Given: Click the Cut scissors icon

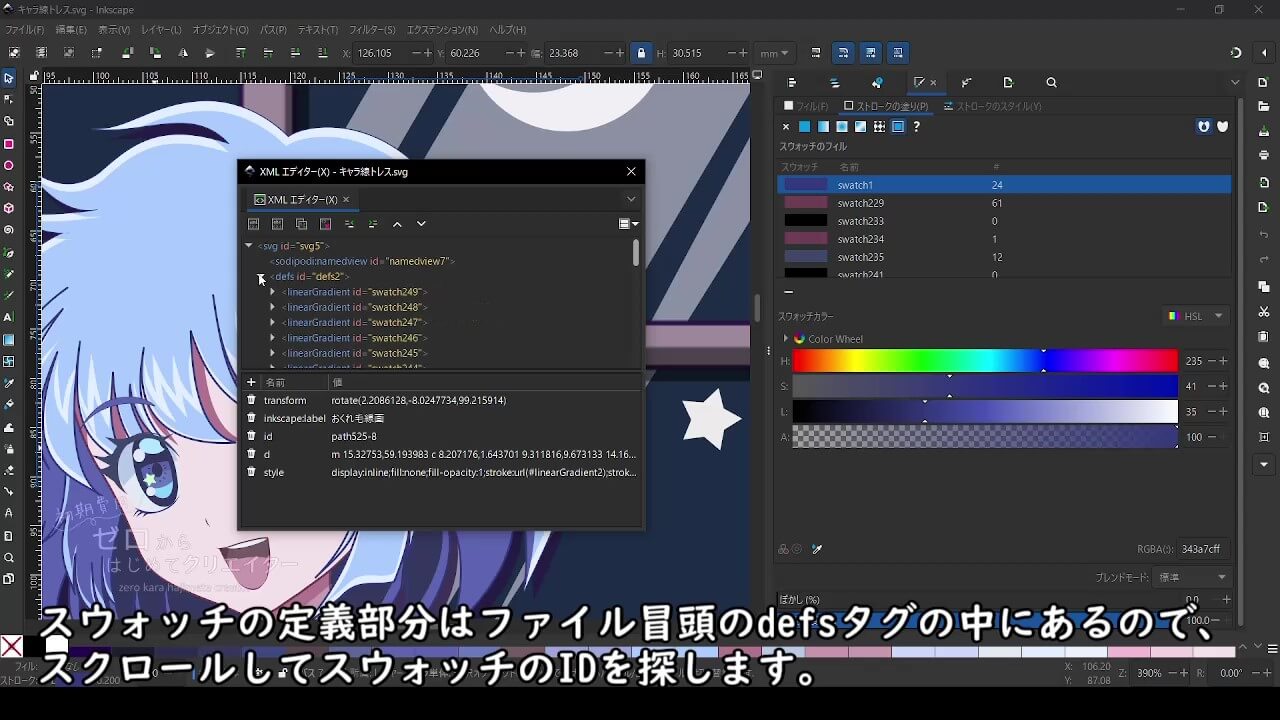Looking at the screenshot, I should [x=1265, y=312].
